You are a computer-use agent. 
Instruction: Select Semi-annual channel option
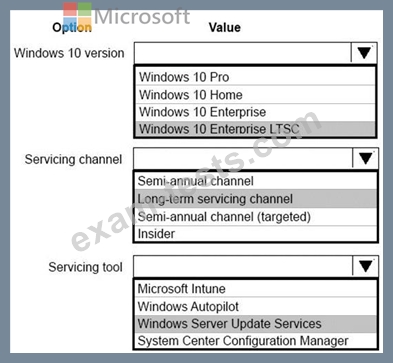[x=256, y=181]
